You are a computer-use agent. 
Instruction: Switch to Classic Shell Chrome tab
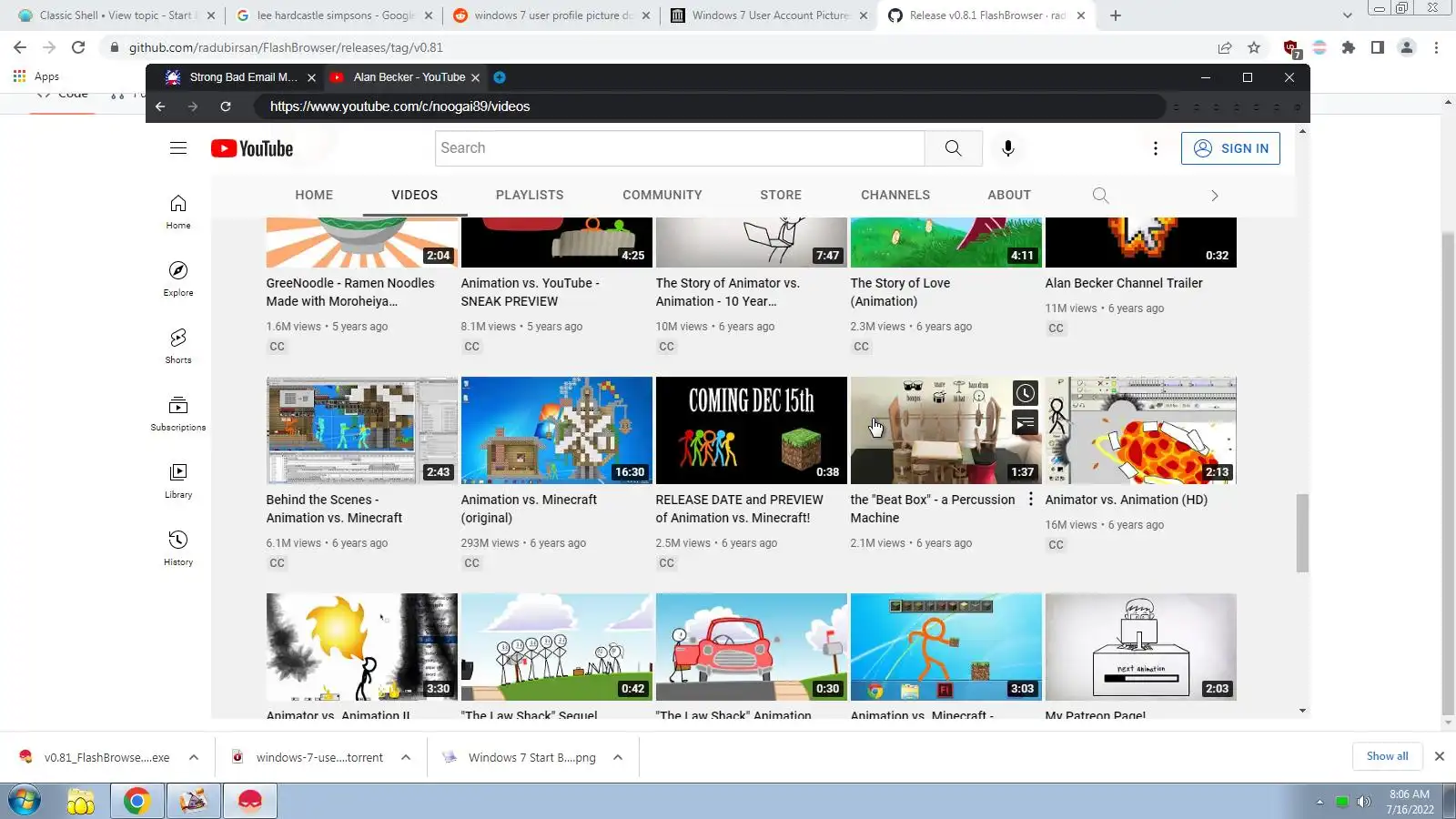(115, 15)
